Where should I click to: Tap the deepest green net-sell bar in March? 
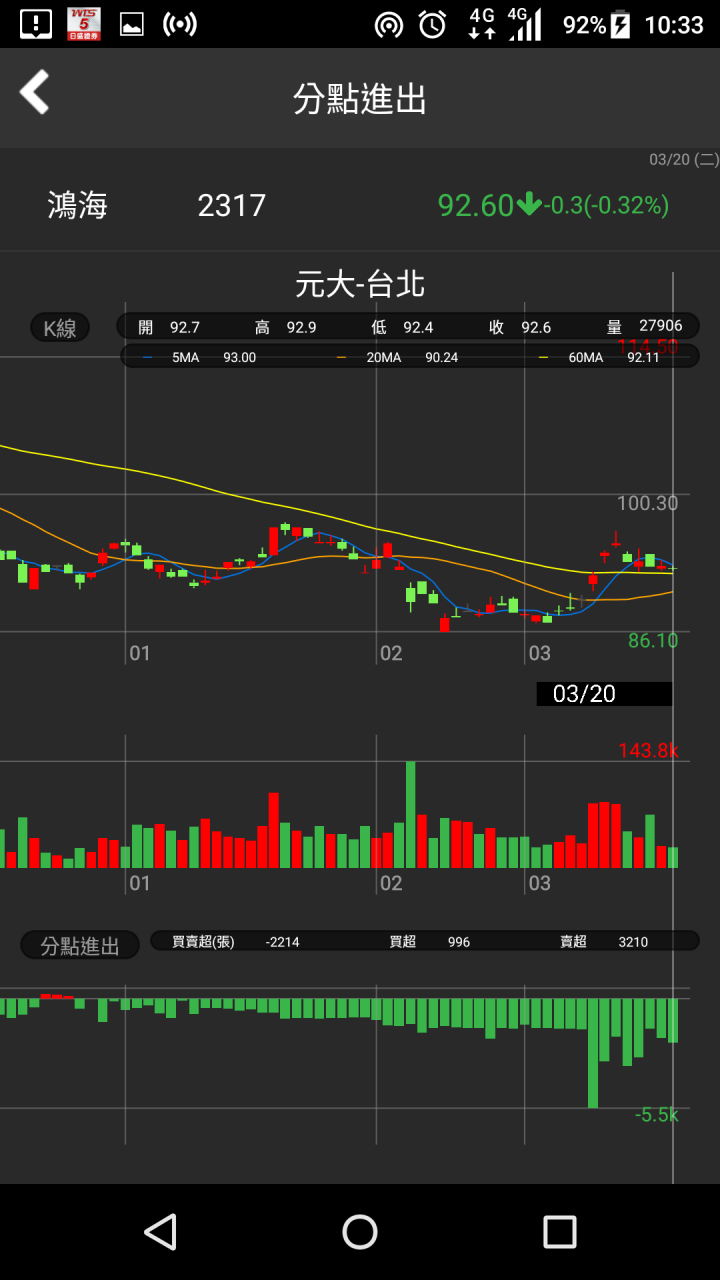pos(593,1053)
